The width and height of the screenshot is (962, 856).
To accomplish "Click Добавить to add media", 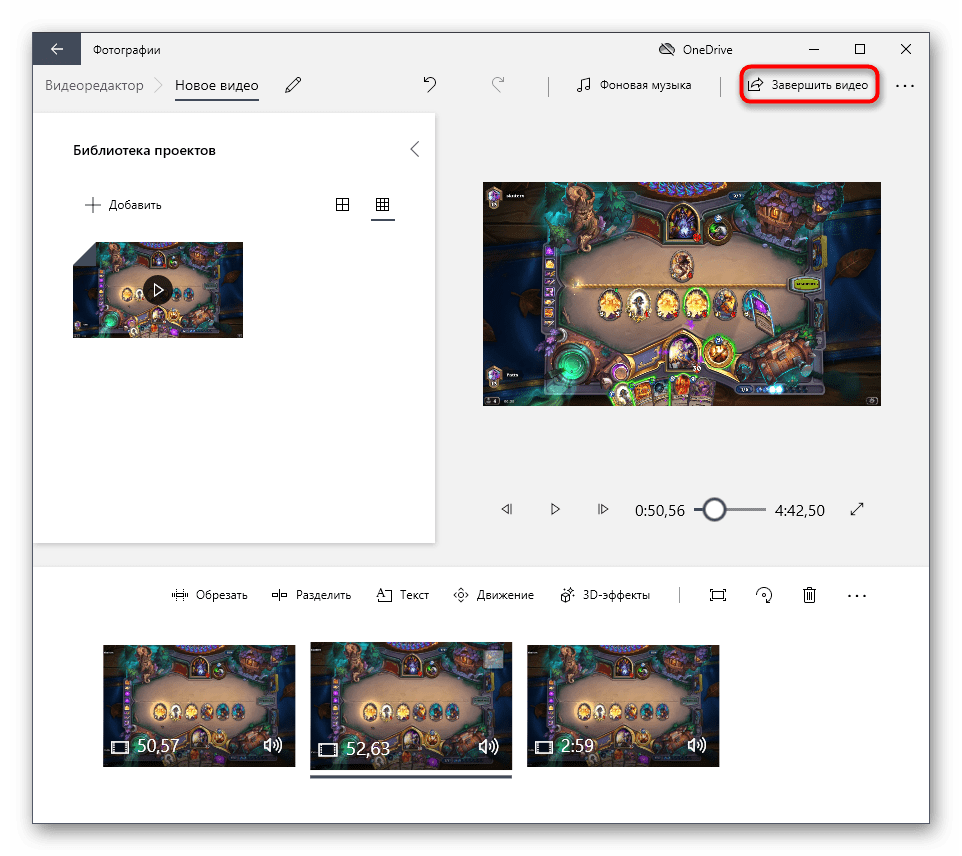I will click(123, 205).
